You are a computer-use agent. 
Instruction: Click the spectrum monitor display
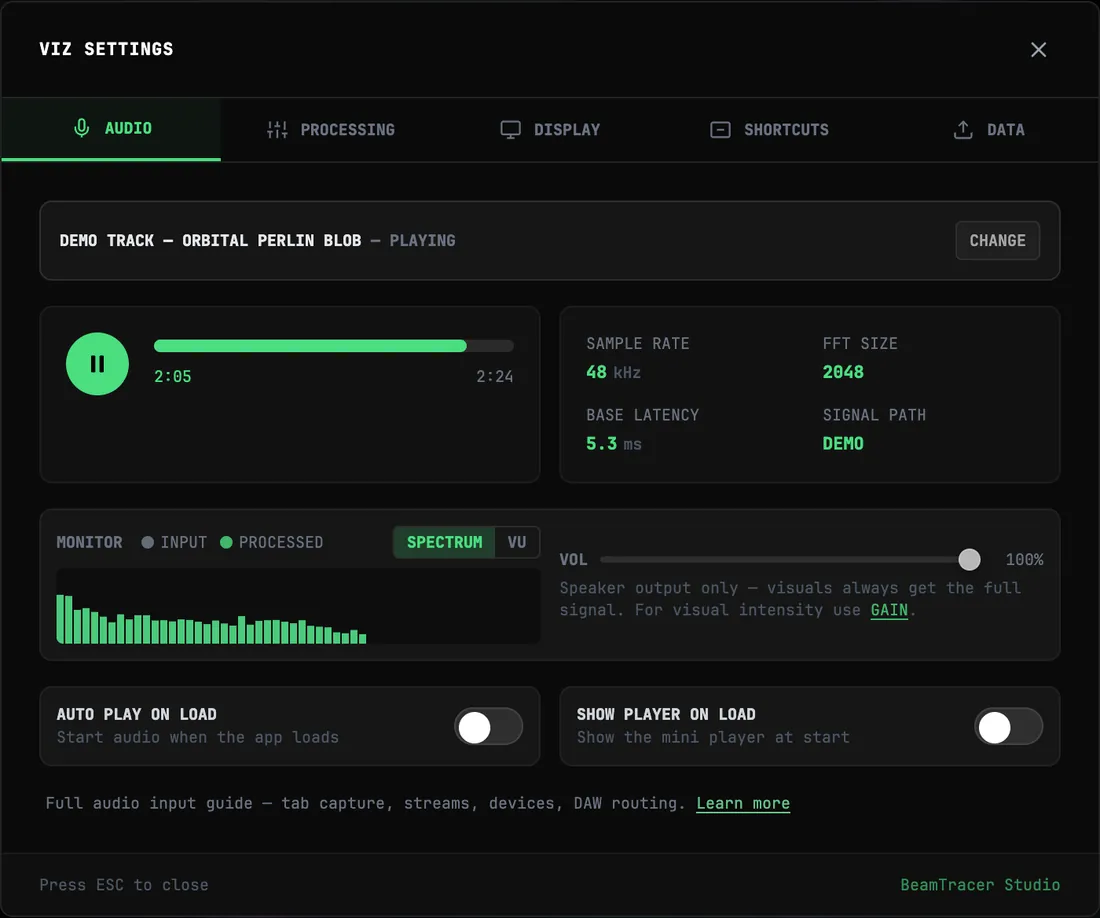[x=298, y=606]
